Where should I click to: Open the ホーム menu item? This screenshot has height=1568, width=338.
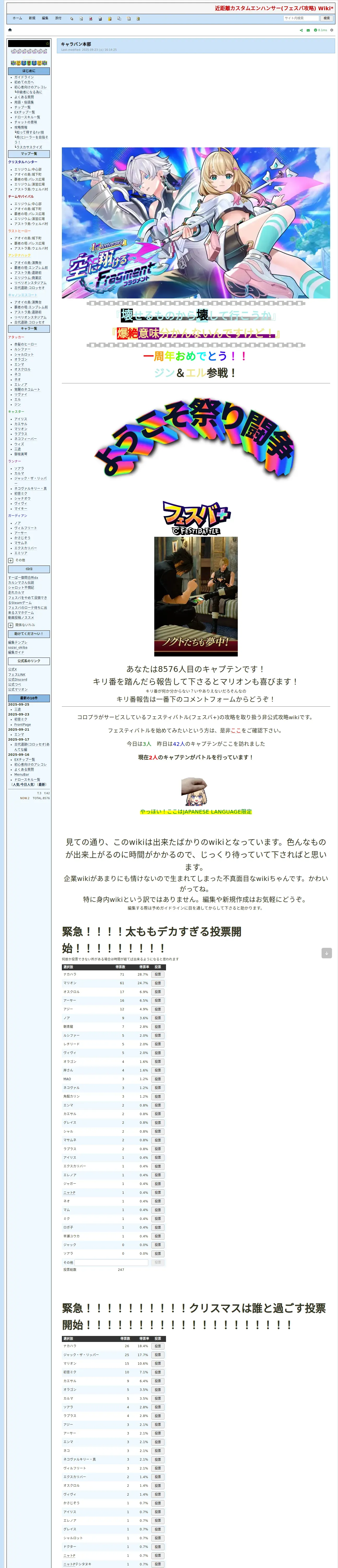(x=18, y=18)
